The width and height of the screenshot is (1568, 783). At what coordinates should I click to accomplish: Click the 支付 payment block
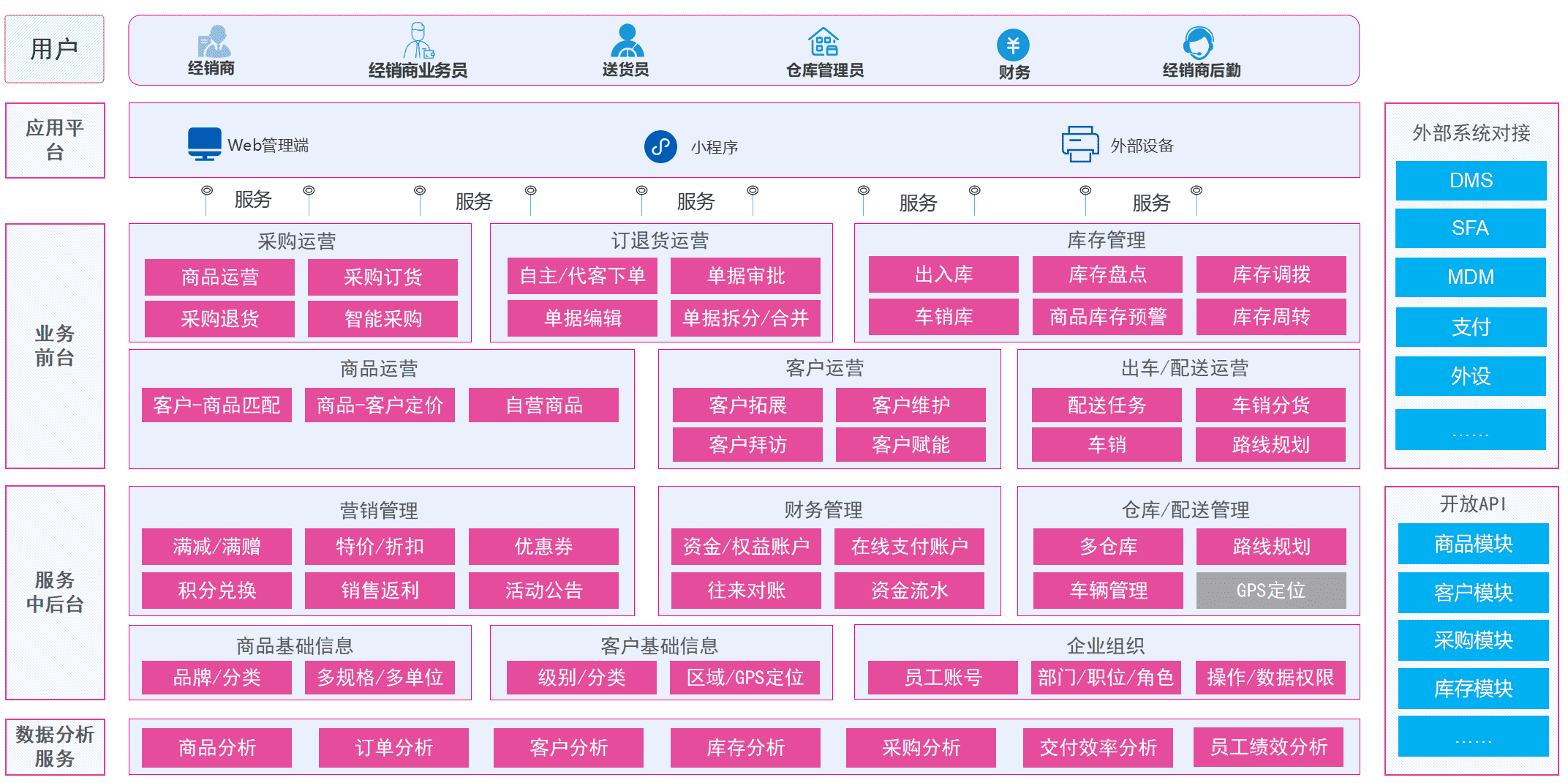[1471, 326]
